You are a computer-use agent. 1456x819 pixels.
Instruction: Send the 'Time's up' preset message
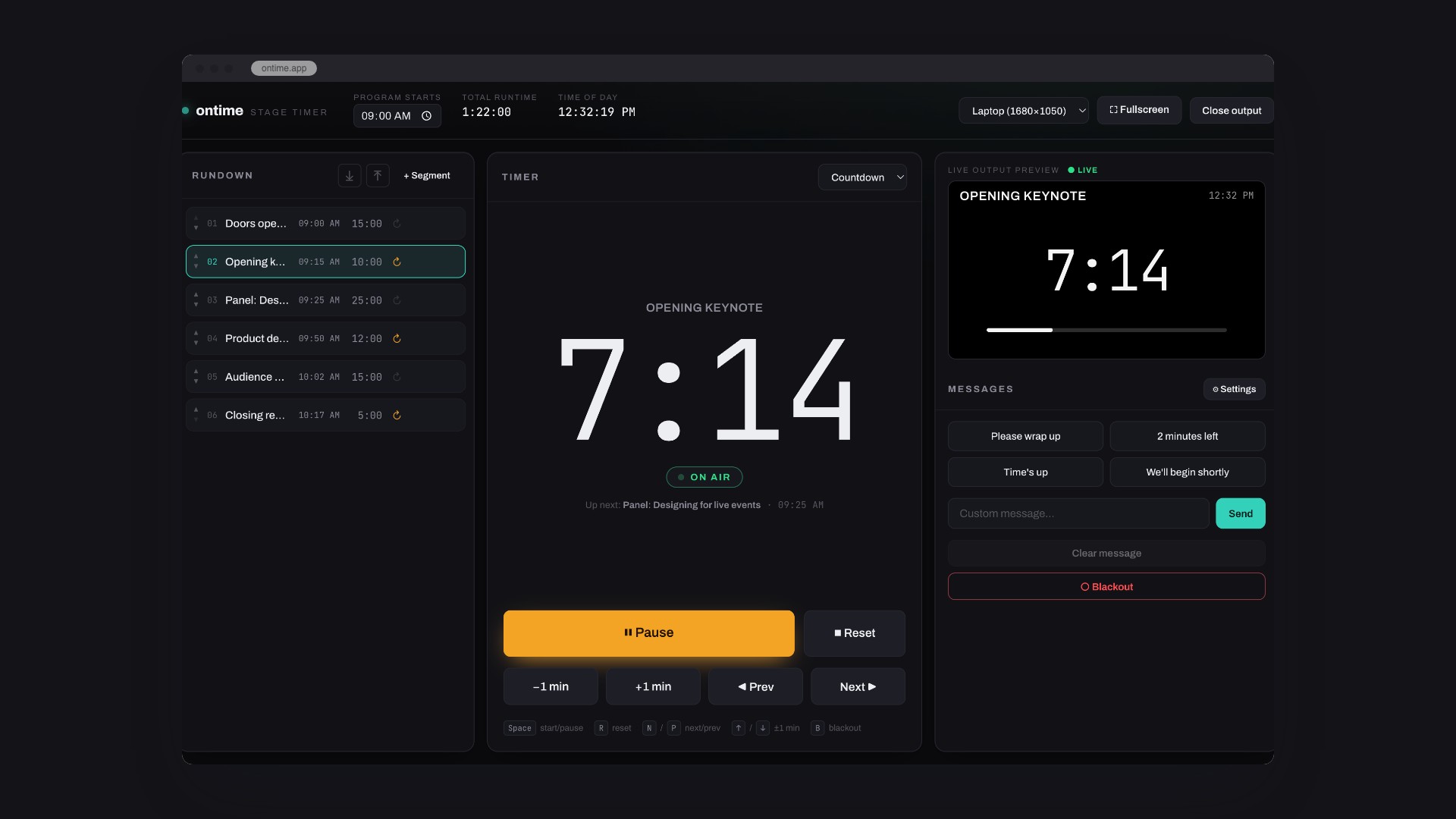pyautogui.click(x=1025, y=472)
